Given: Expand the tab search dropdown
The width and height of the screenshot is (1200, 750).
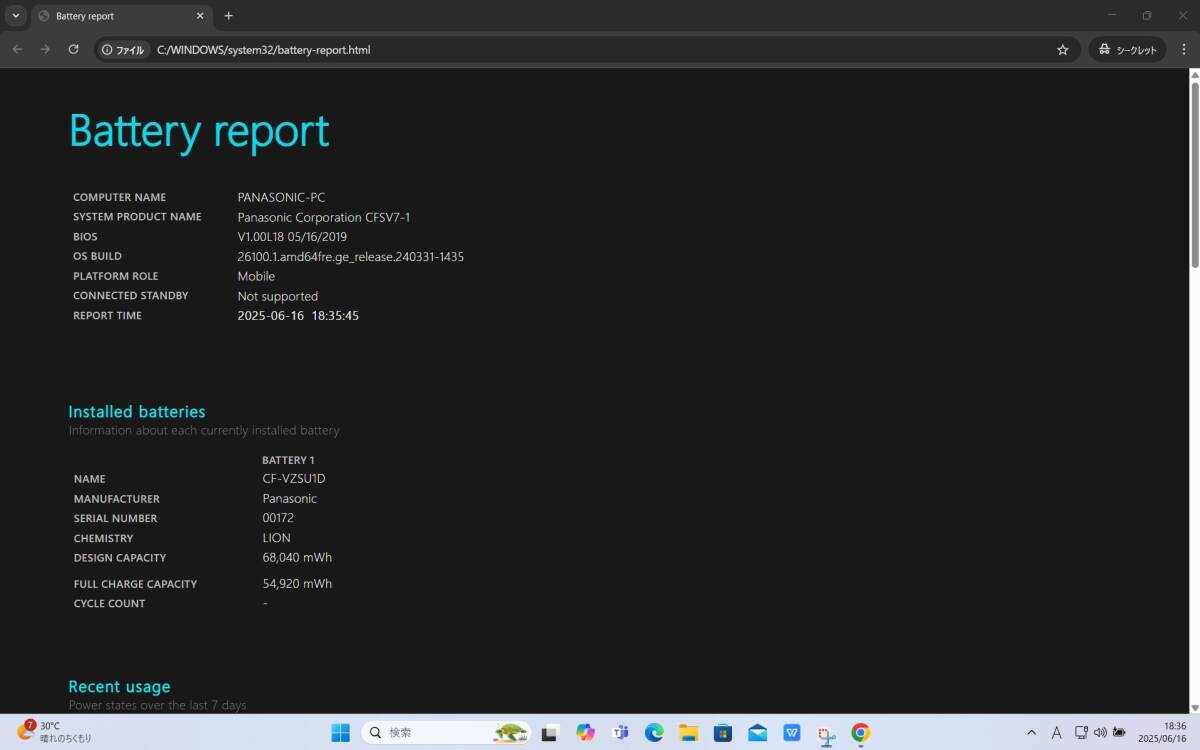Looking at the screenshot, I should coord(16,16).
